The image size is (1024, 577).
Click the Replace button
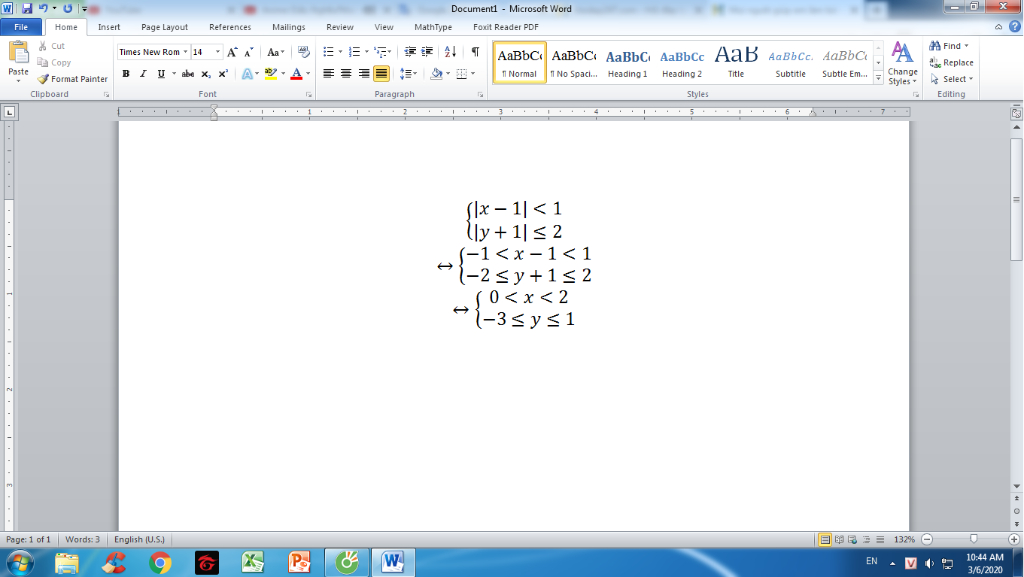952,63
